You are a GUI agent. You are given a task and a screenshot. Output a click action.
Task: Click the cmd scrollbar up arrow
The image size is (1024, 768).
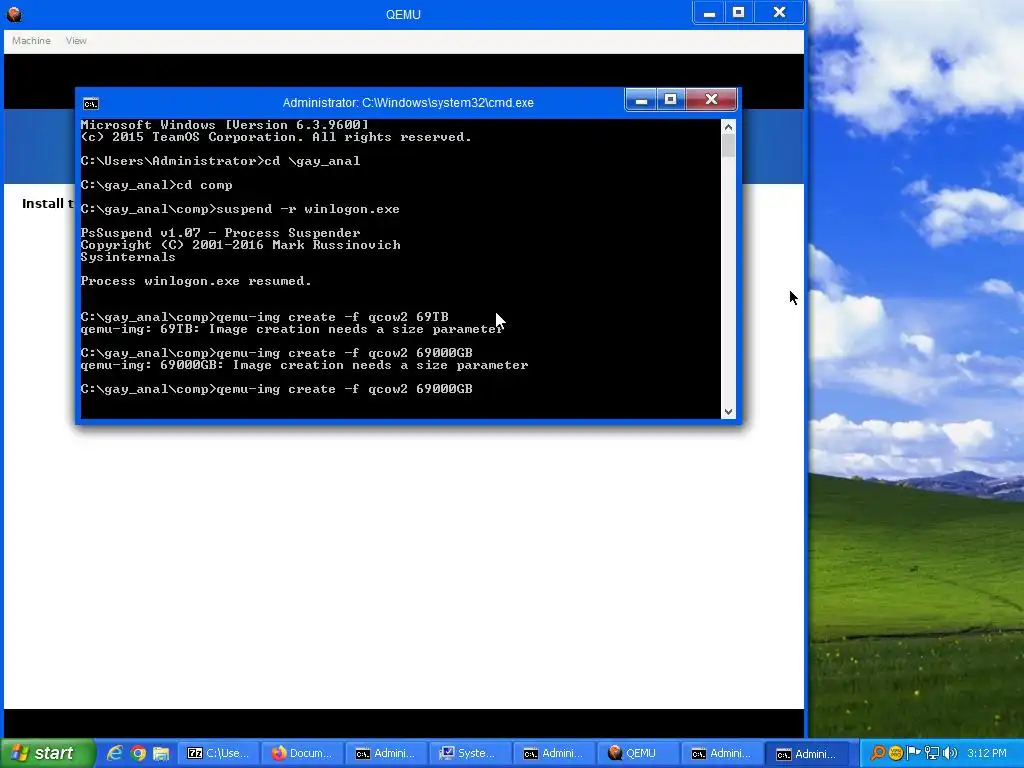728,127
